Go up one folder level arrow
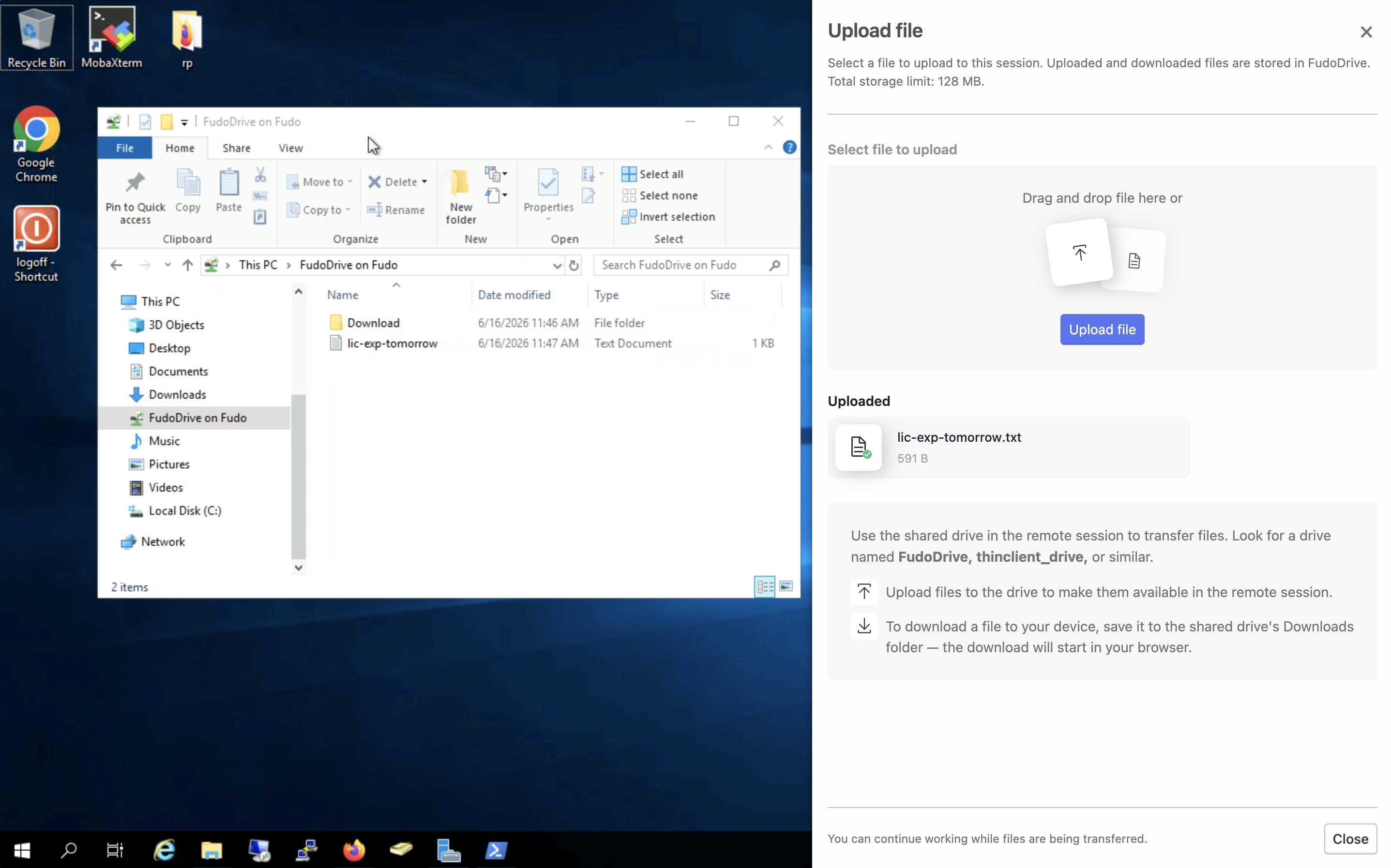 tap(187, 265)
